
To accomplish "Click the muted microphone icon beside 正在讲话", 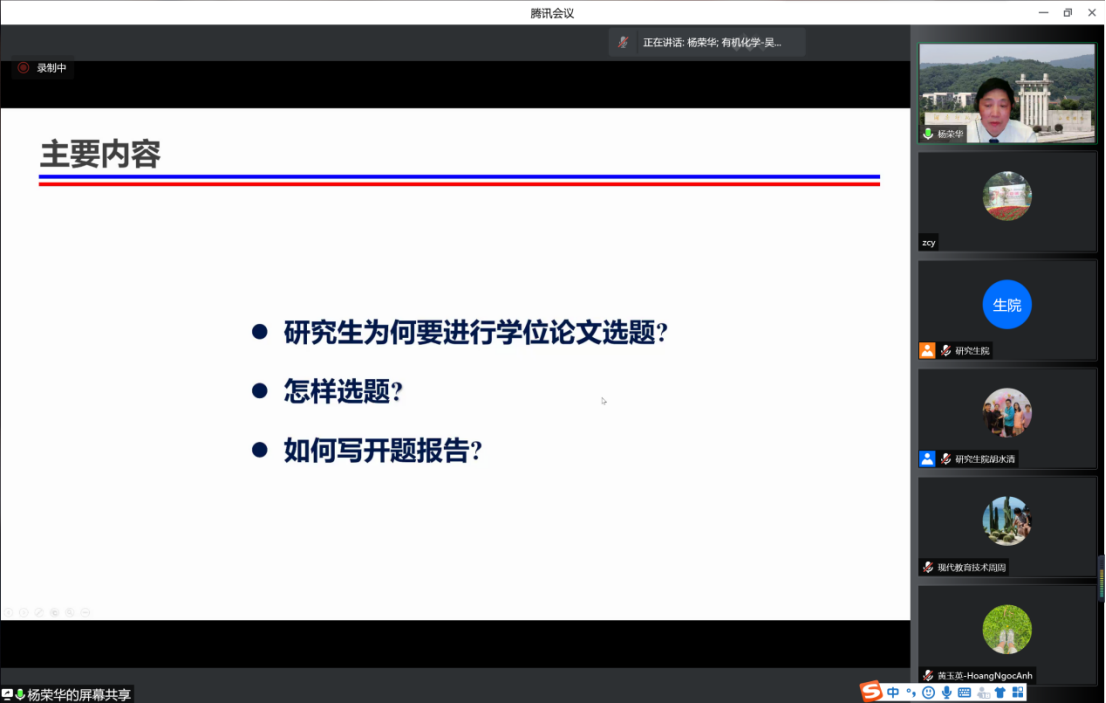I will point(623,42).
